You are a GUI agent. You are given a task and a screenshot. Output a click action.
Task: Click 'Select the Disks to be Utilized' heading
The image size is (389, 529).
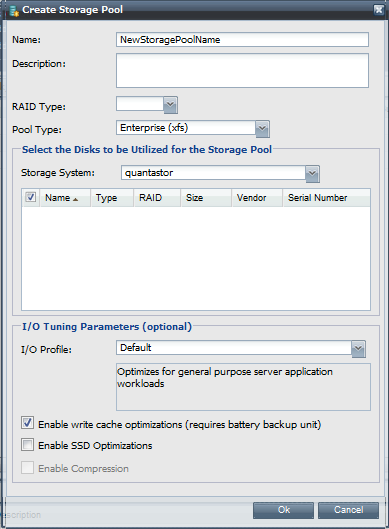pos(147,149)
